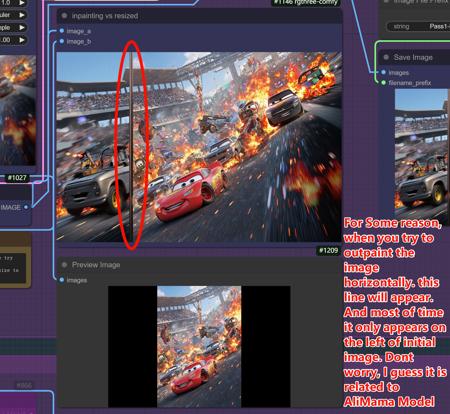Click the IMAGE output port dot
The width and height of the screenshot is (450, 414).
[26, 207]
